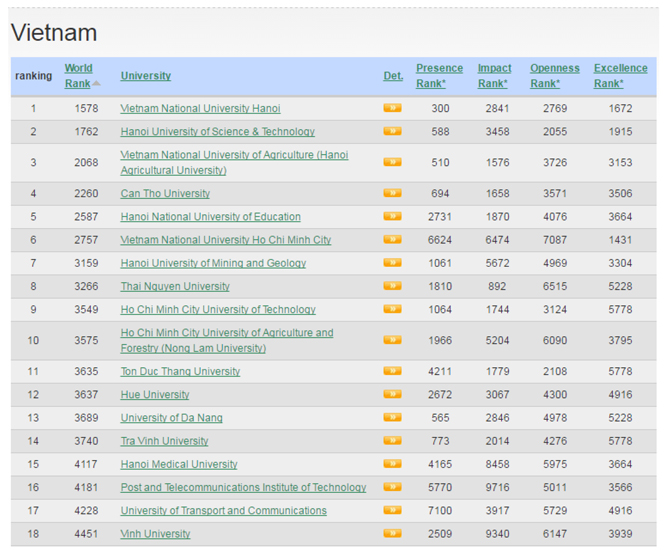The image size is (669, 550).
Task: Open Tra Vinh University link
Action: pos(164,441)
